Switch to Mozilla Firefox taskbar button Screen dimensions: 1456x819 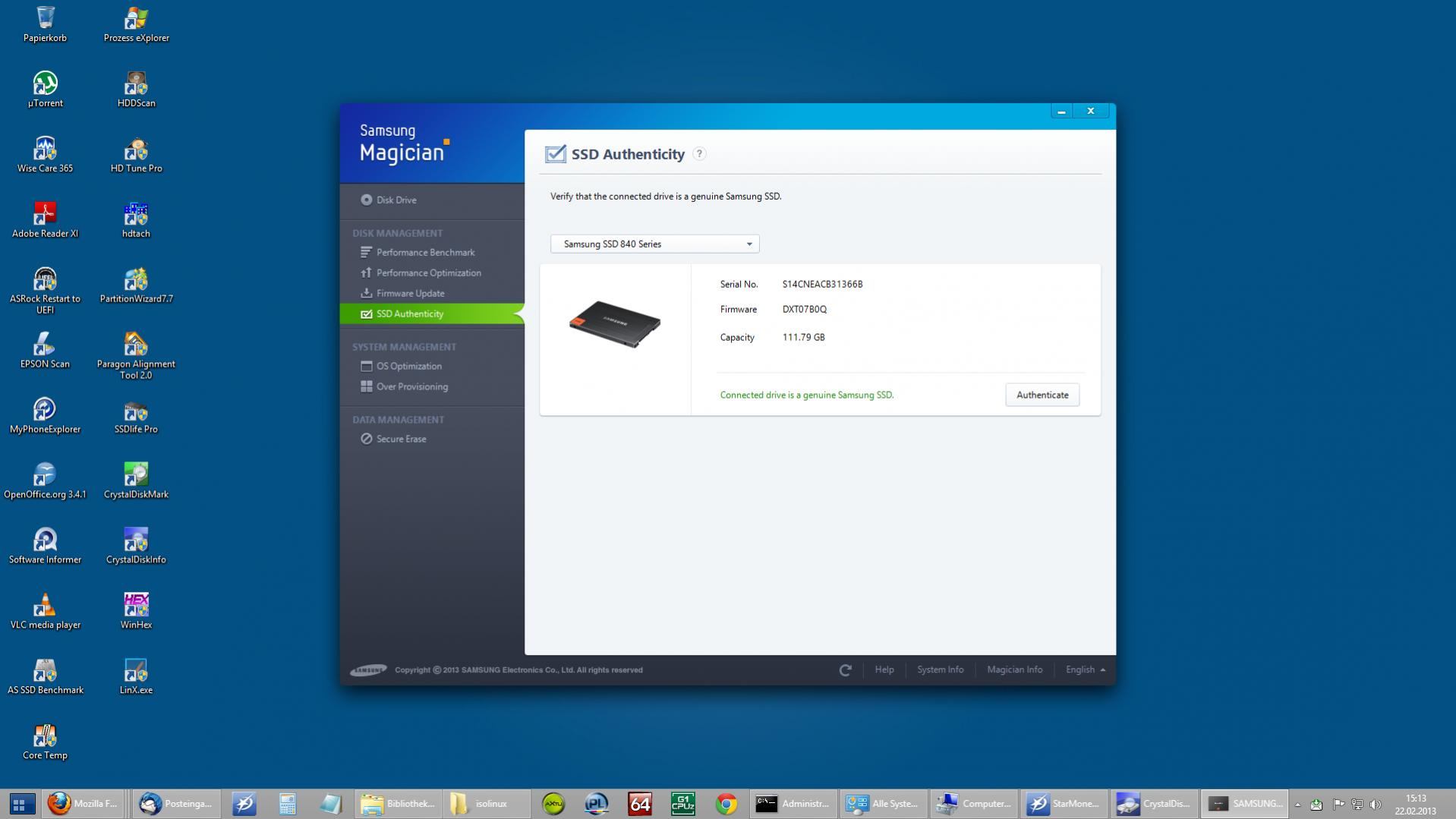tap(84, 804)
